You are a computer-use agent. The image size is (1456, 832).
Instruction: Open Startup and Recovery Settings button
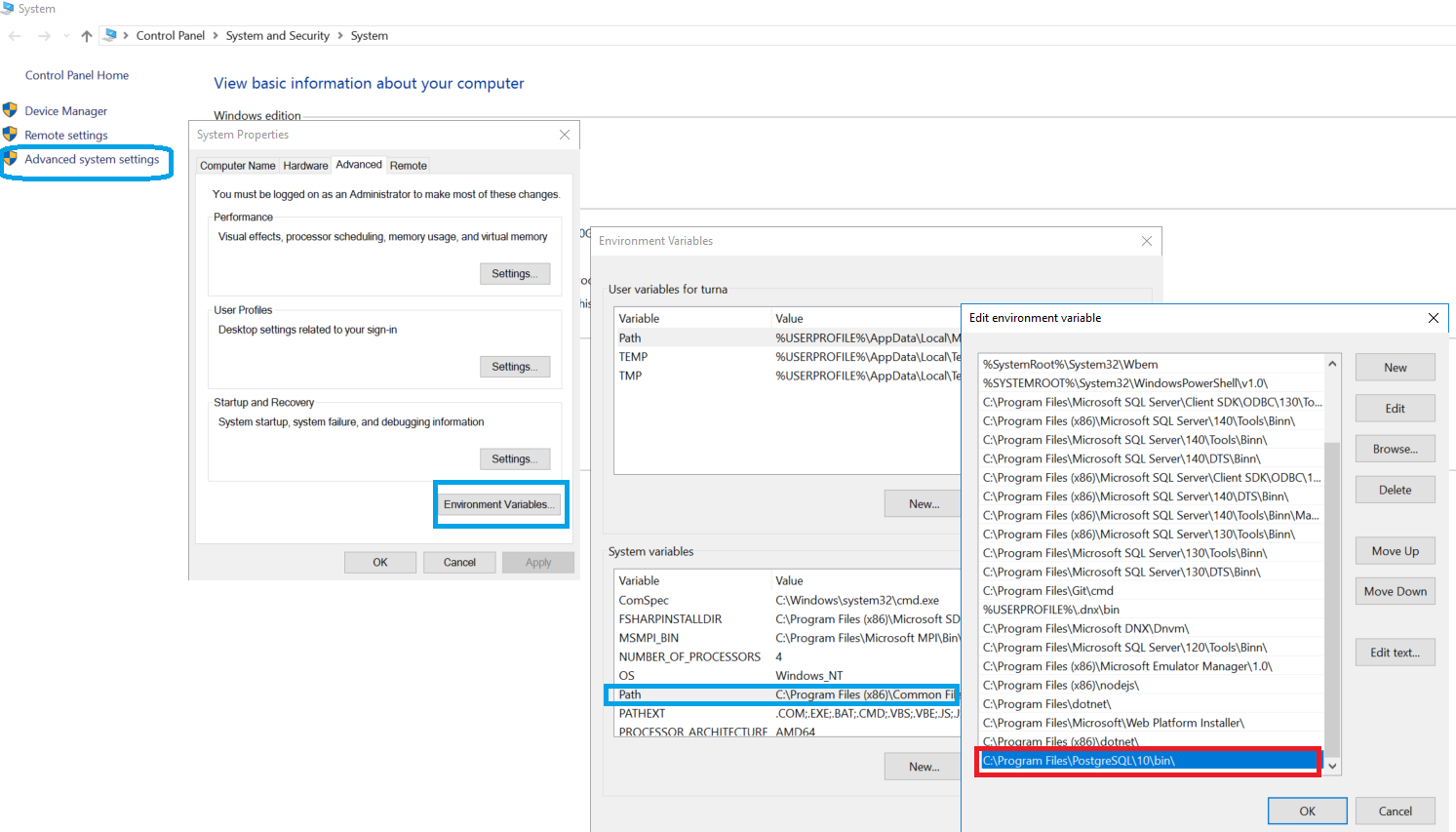[515, 459]
